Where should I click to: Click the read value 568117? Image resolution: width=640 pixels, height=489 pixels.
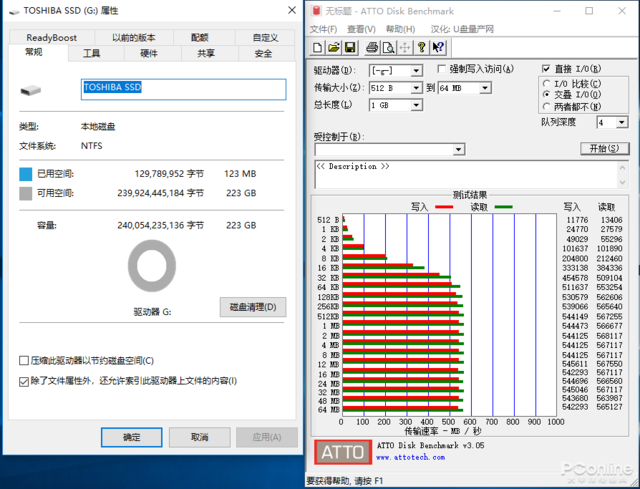click(x=609, y=336)
